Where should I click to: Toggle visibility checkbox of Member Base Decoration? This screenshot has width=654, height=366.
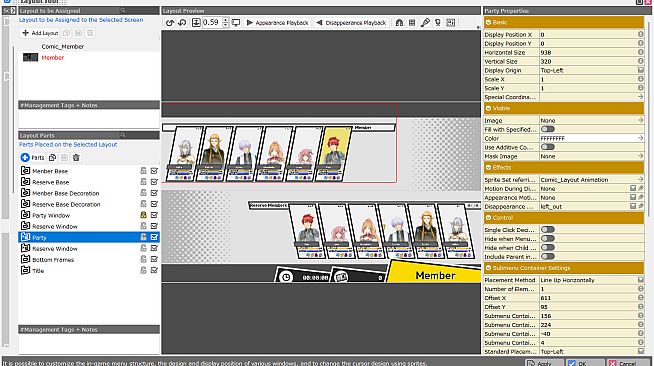coord(154,193)
